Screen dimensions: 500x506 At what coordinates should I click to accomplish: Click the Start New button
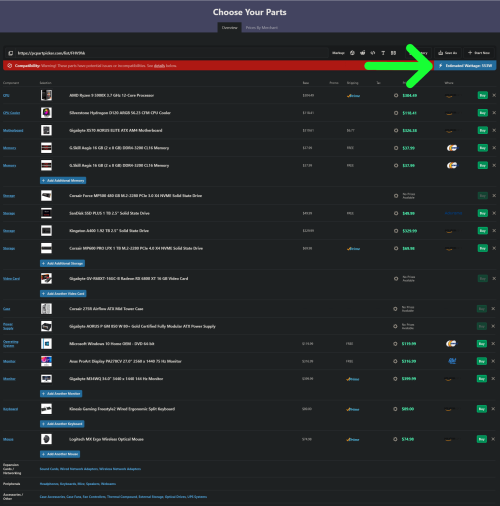pos(479,53)
